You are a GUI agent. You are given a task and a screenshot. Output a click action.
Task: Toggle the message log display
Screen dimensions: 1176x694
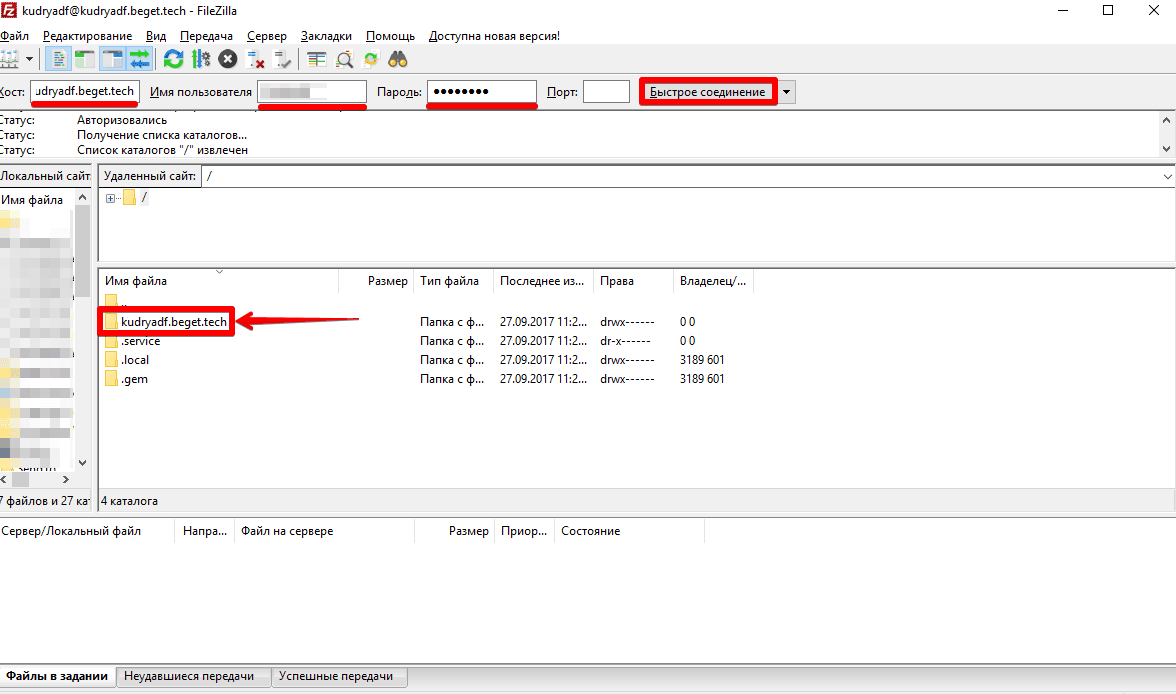click(x=58, y=59)
